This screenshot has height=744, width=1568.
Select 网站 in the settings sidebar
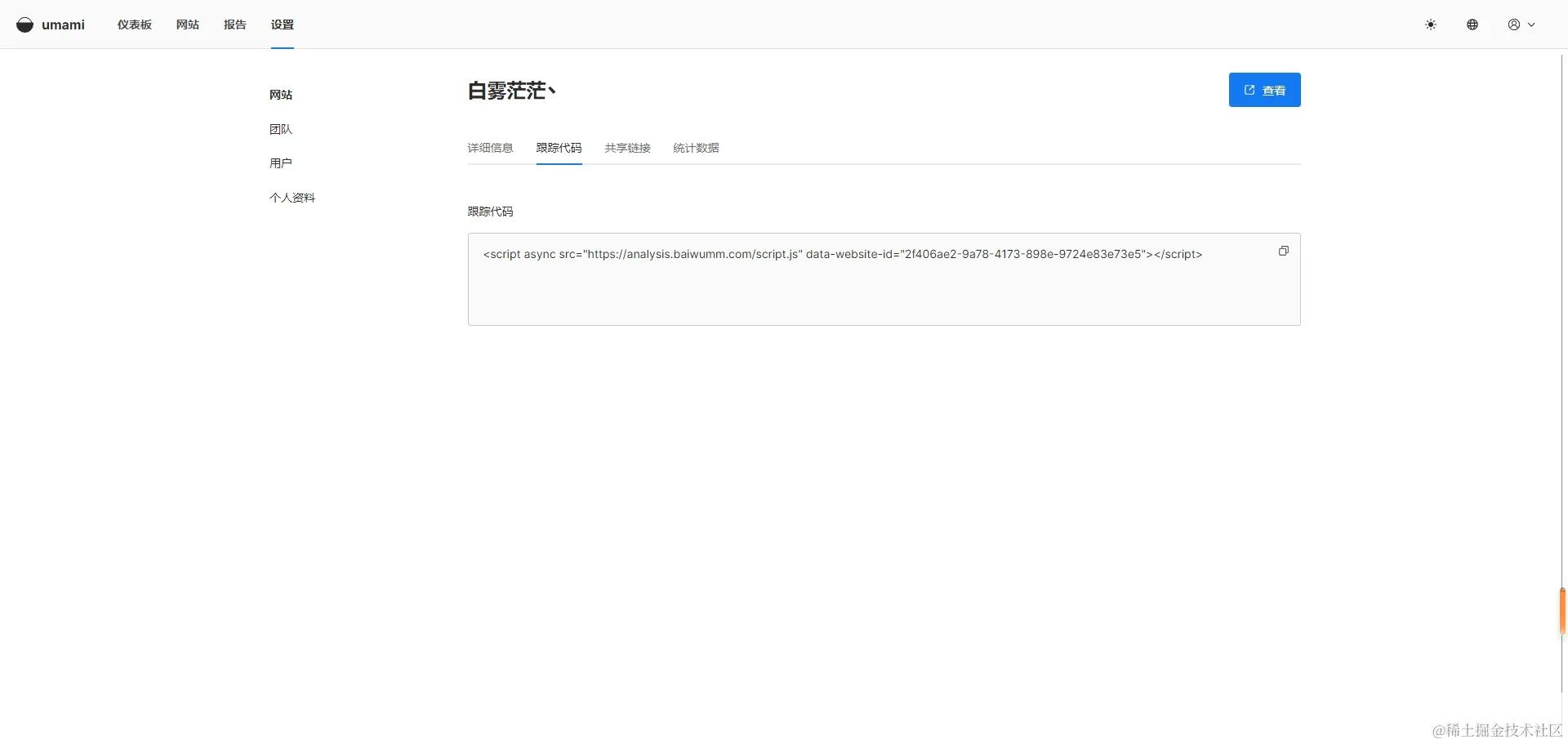[x=281, y=95]
